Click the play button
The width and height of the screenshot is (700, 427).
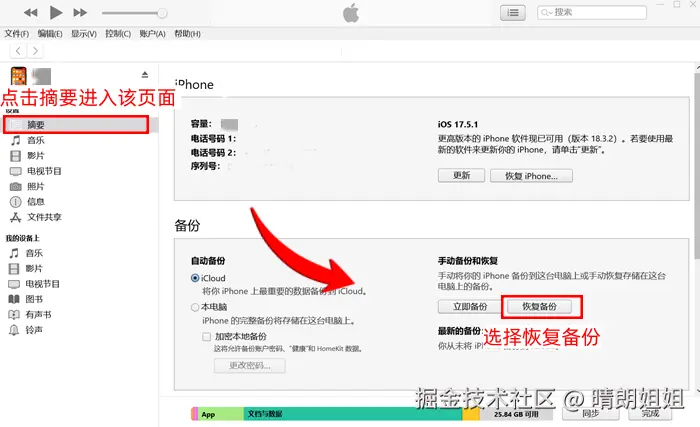pos(55,13)
